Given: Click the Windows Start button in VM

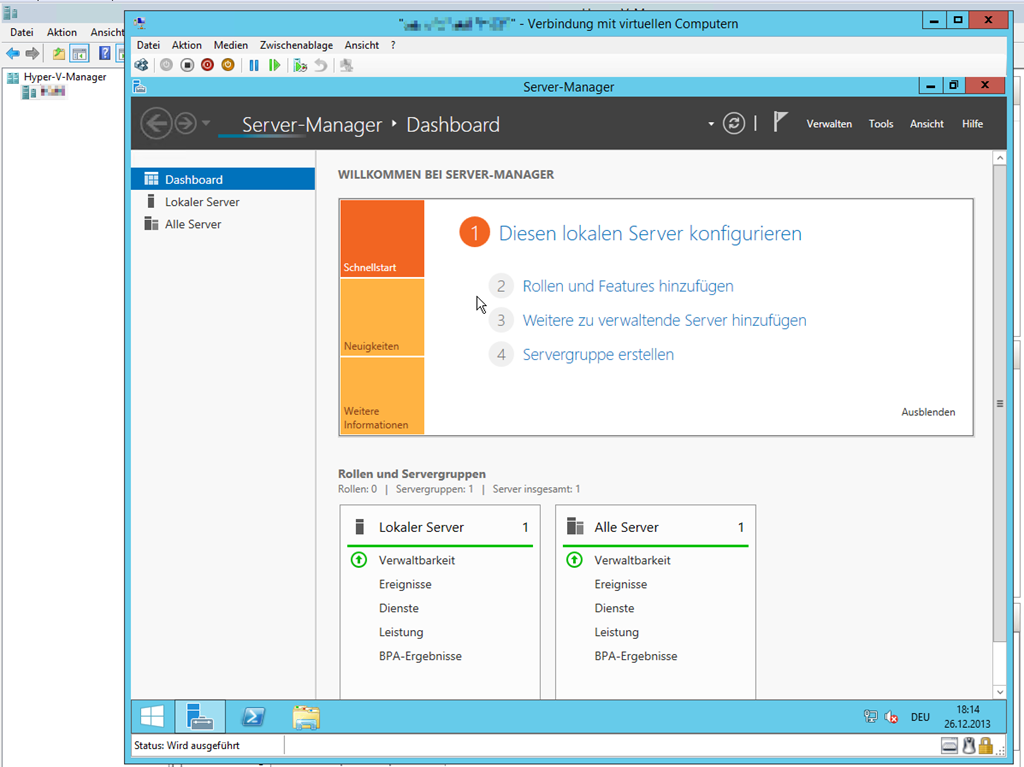Looking at the screenshot, I should click(x=152, y=717).
